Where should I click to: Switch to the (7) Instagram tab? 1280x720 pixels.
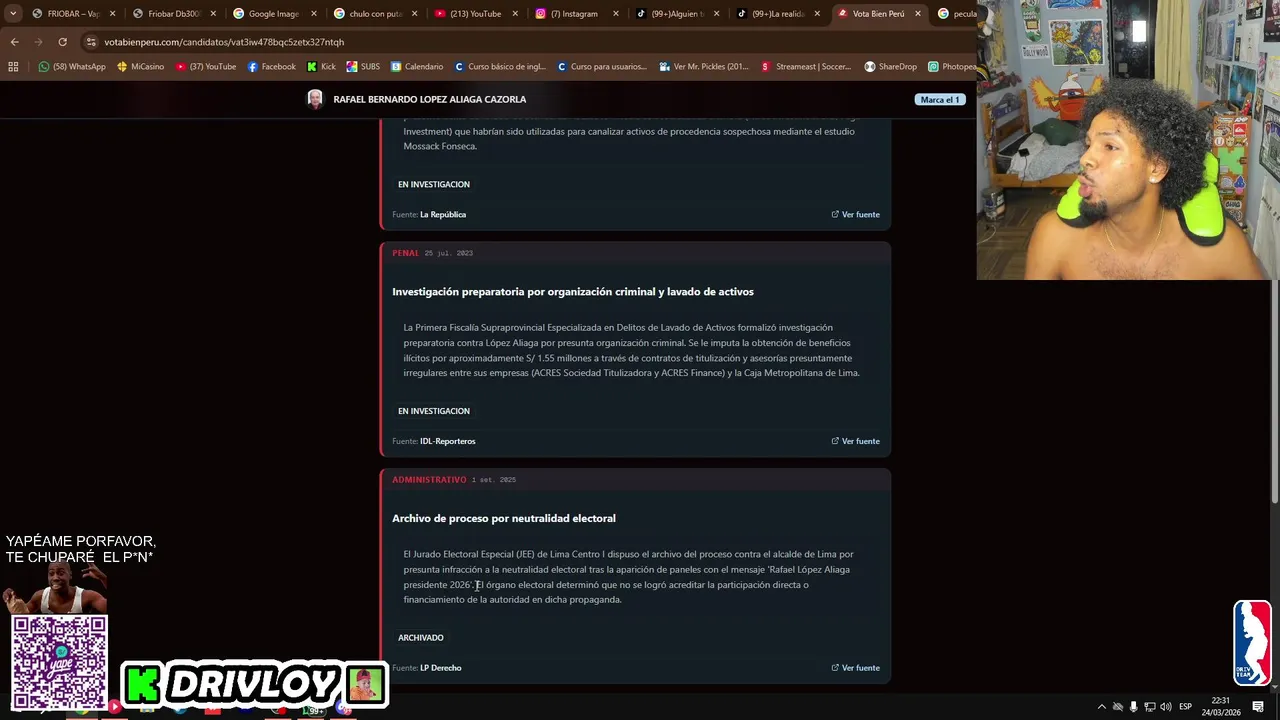(x=574, y=14)
